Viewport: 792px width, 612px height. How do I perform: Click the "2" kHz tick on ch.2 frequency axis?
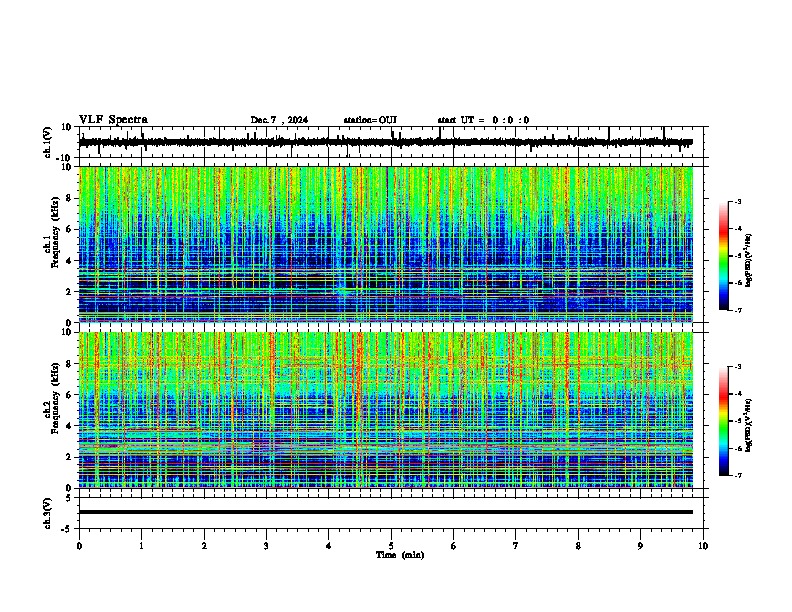(x=69, y=457)
